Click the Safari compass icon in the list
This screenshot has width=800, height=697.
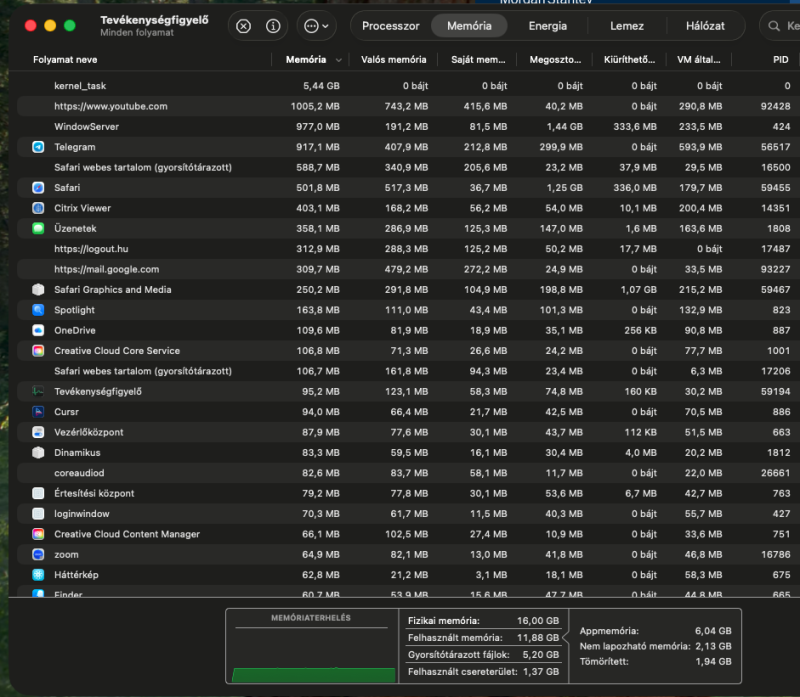point(38,188)
